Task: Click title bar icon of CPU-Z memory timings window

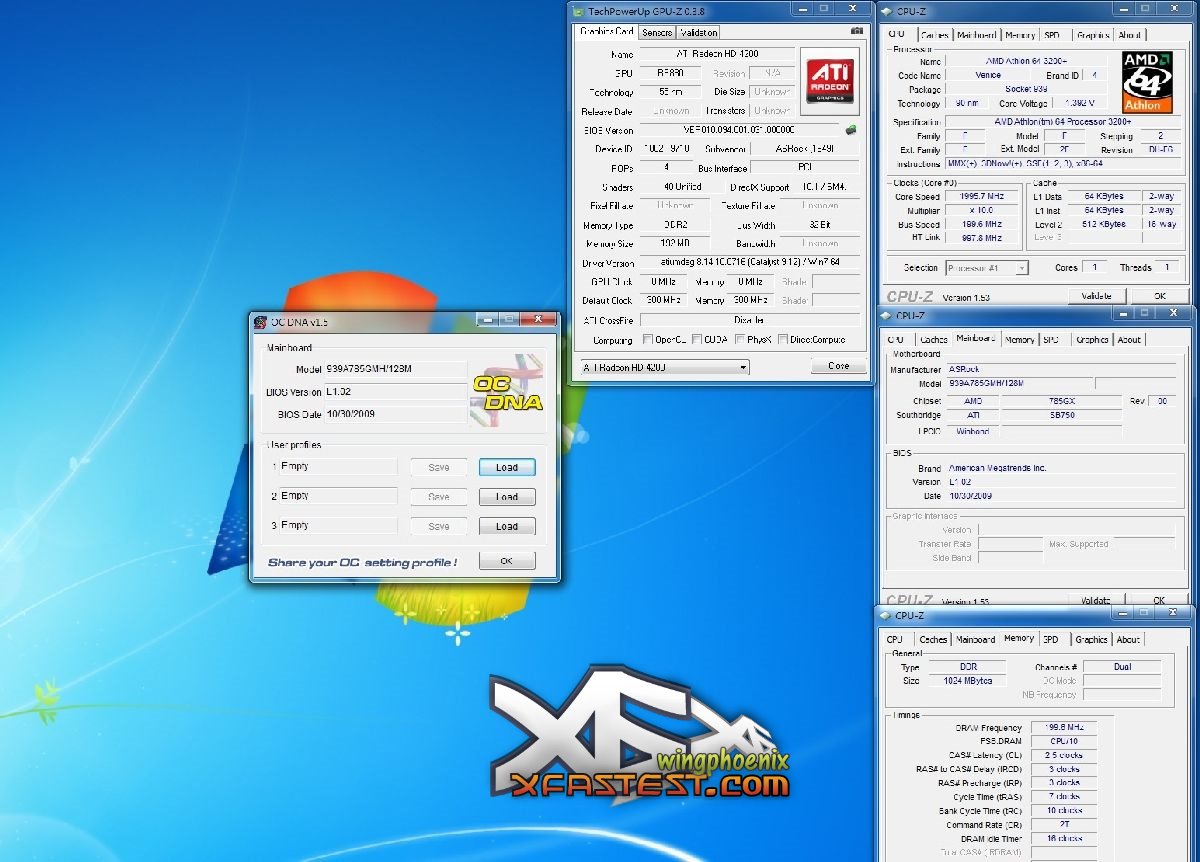Action: (x=886, y=616)
